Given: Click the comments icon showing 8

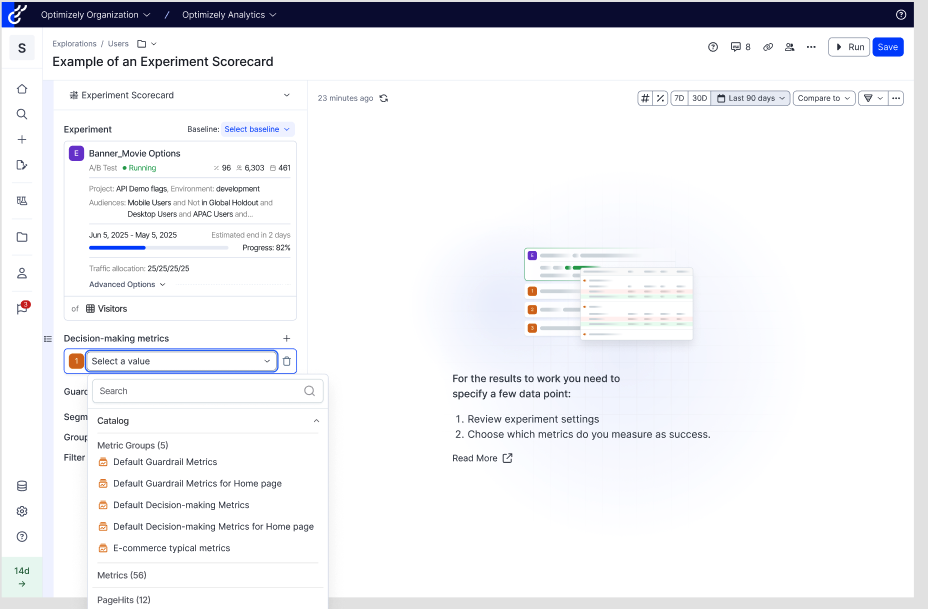Looking at the screenshot, I should tap(740, 47).
